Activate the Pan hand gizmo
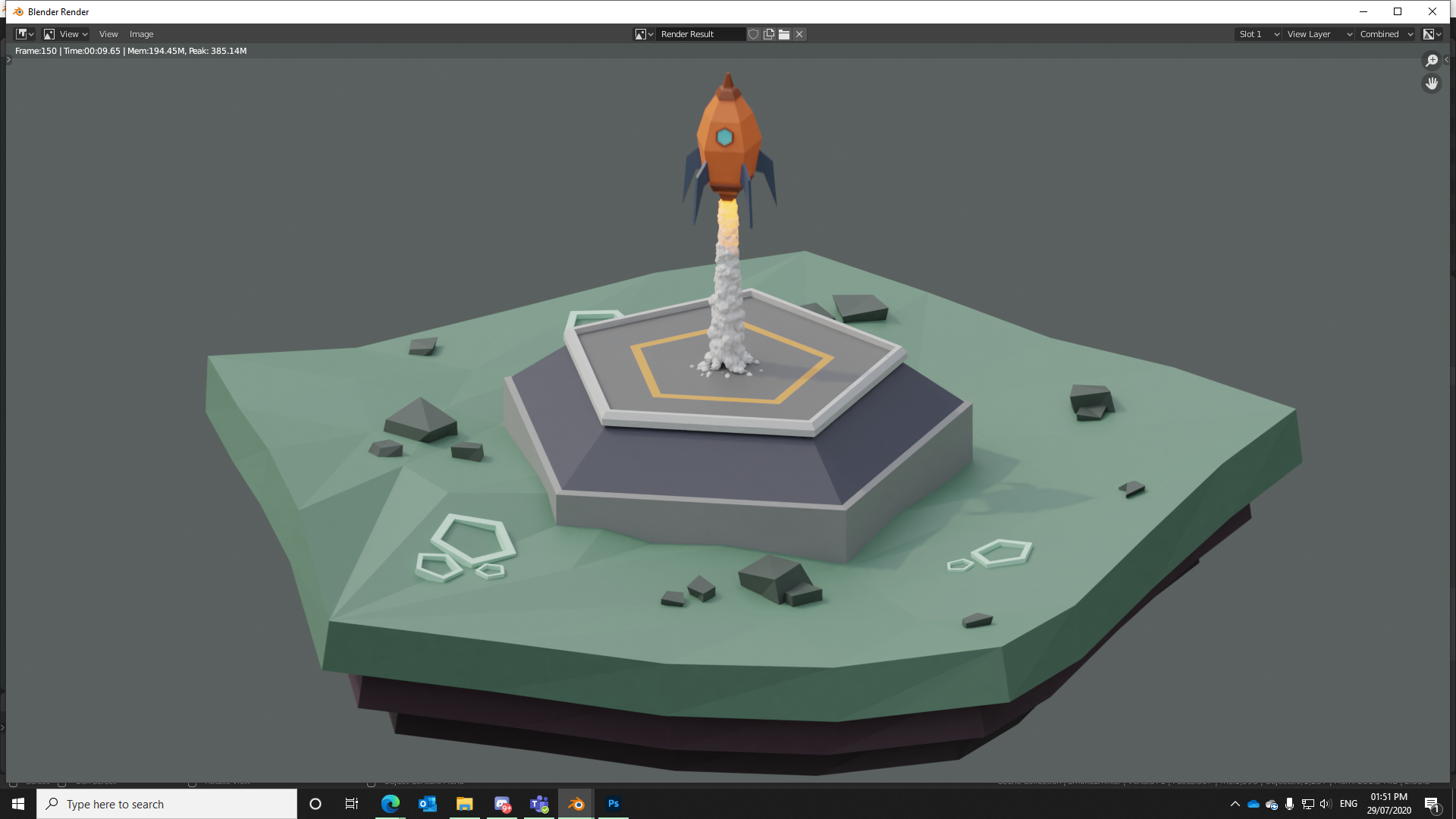Image resolution: width=1456 pixels, height=819 pixels. tap(1432, 83)
